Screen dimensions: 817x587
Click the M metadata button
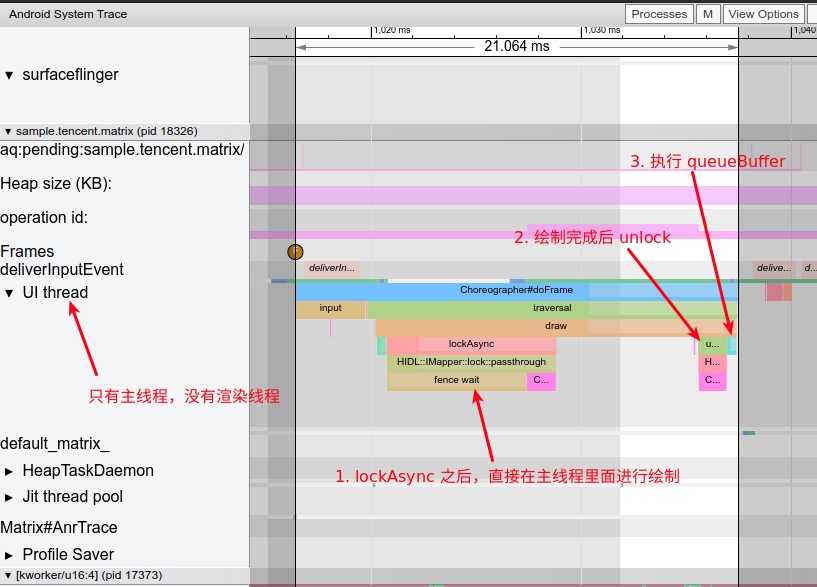tap(708, 14)
